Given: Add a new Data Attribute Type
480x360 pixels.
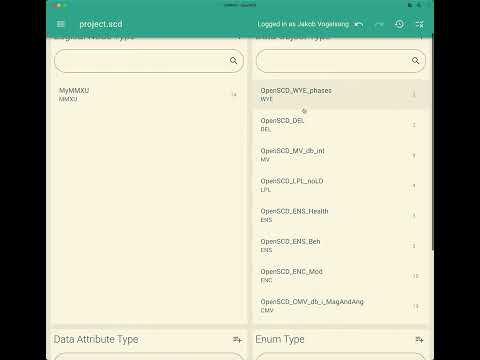Looking at the screenshot, I should [x=237, y=340].
